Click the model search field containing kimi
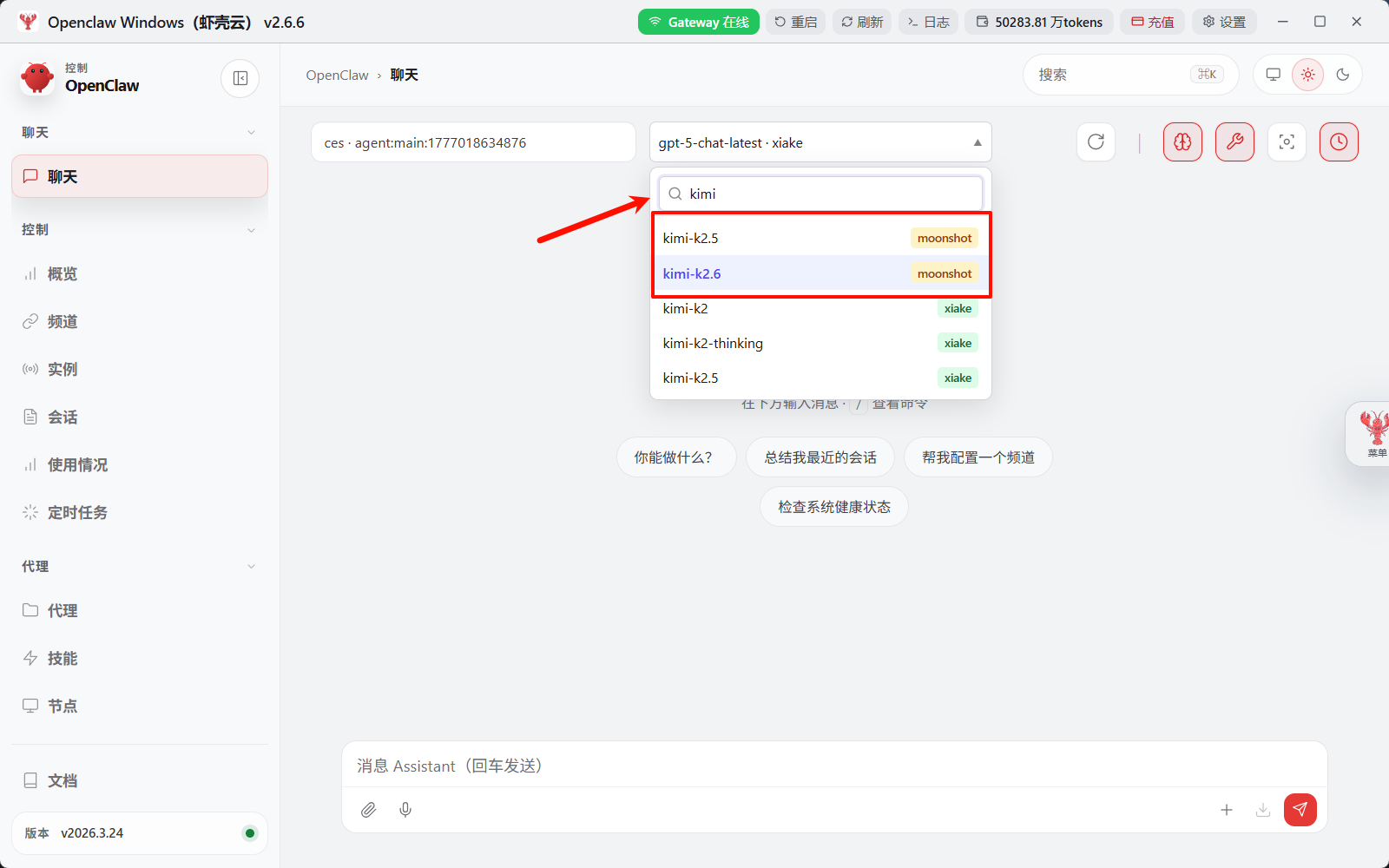 click(820, 194)
